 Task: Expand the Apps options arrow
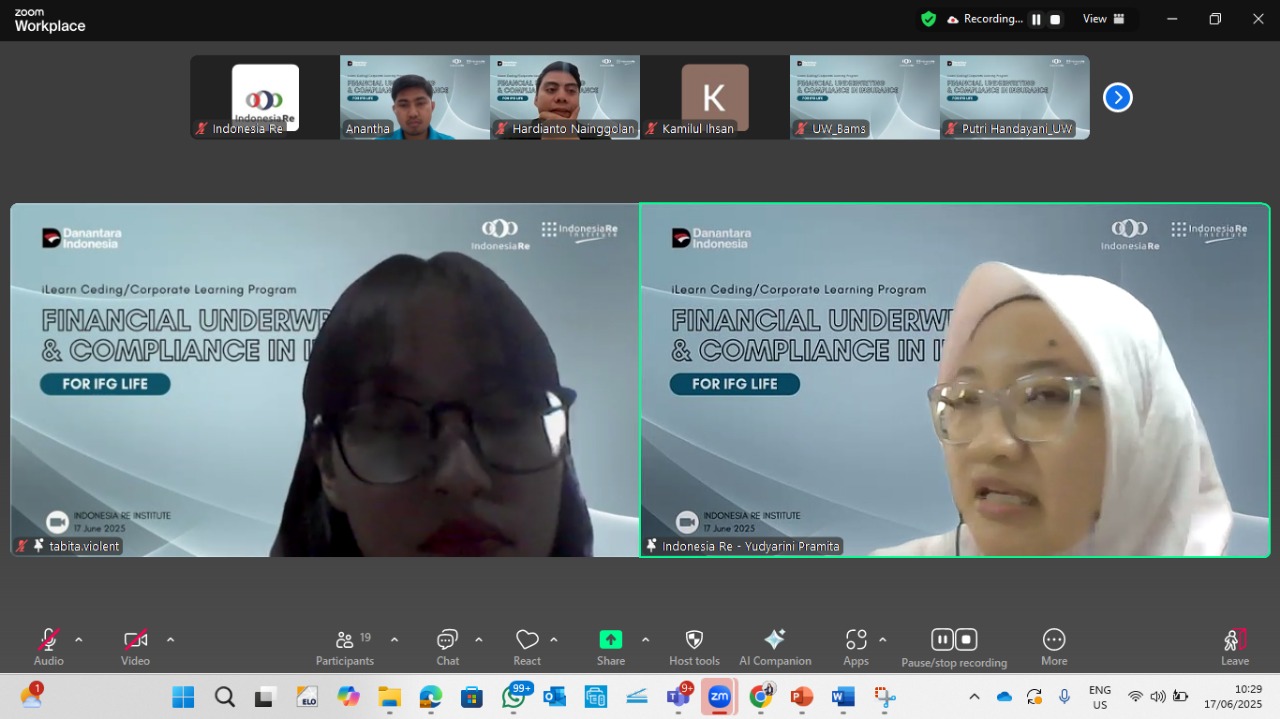tap(882, 640)
